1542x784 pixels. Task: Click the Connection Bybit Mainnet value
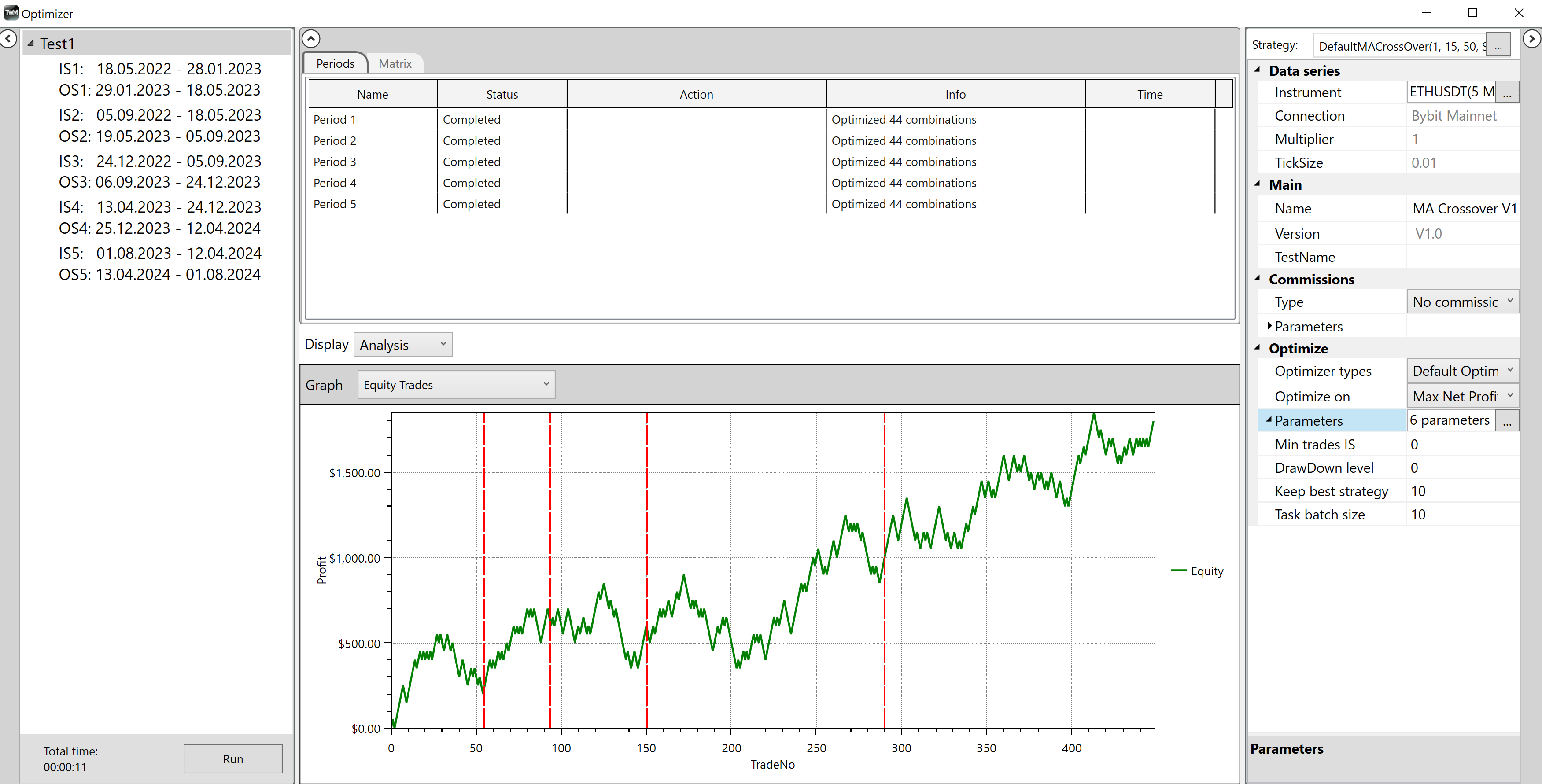coord(1463,115)
